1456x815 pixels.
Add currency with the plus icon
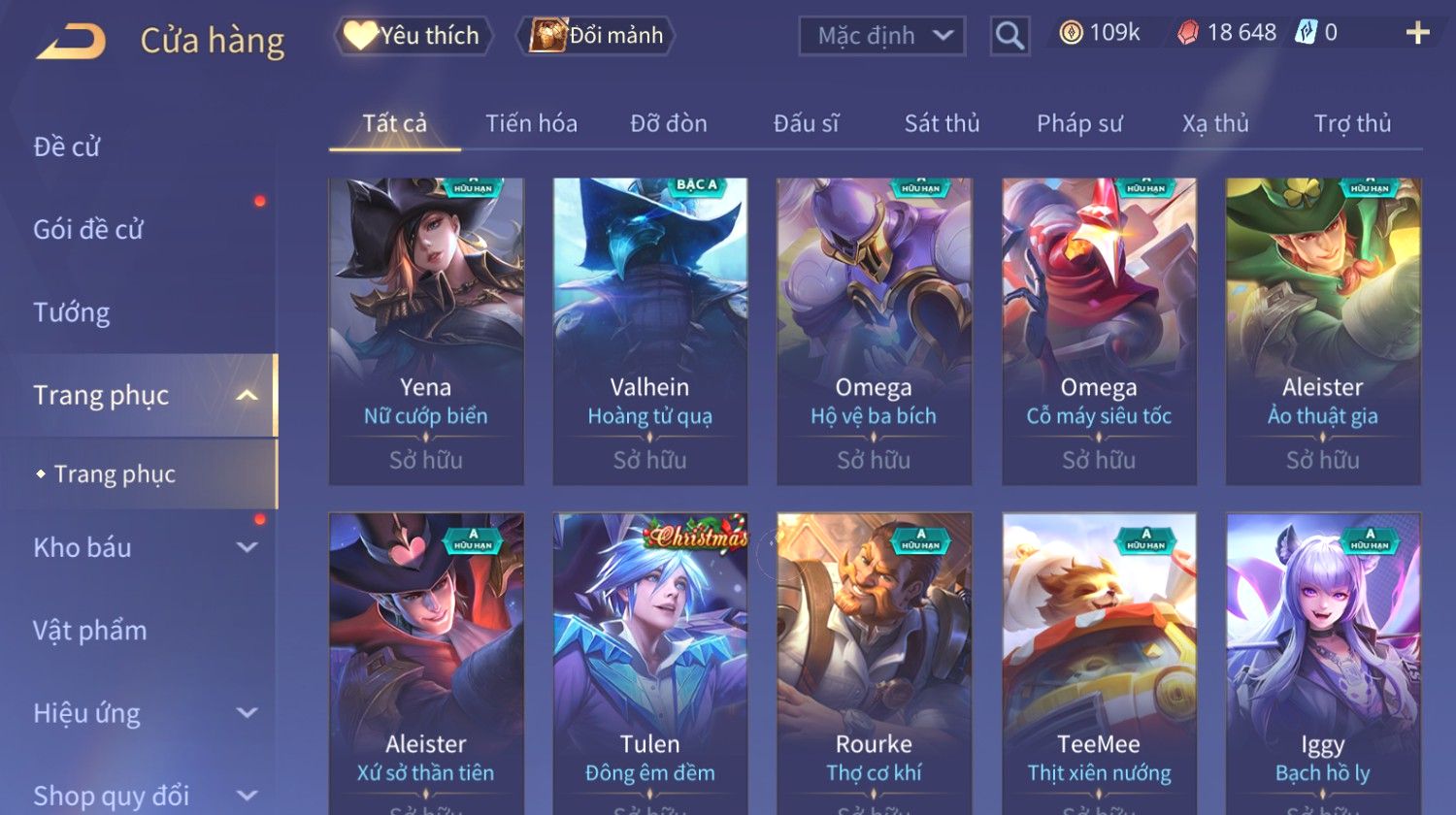tap(1418, 33)
